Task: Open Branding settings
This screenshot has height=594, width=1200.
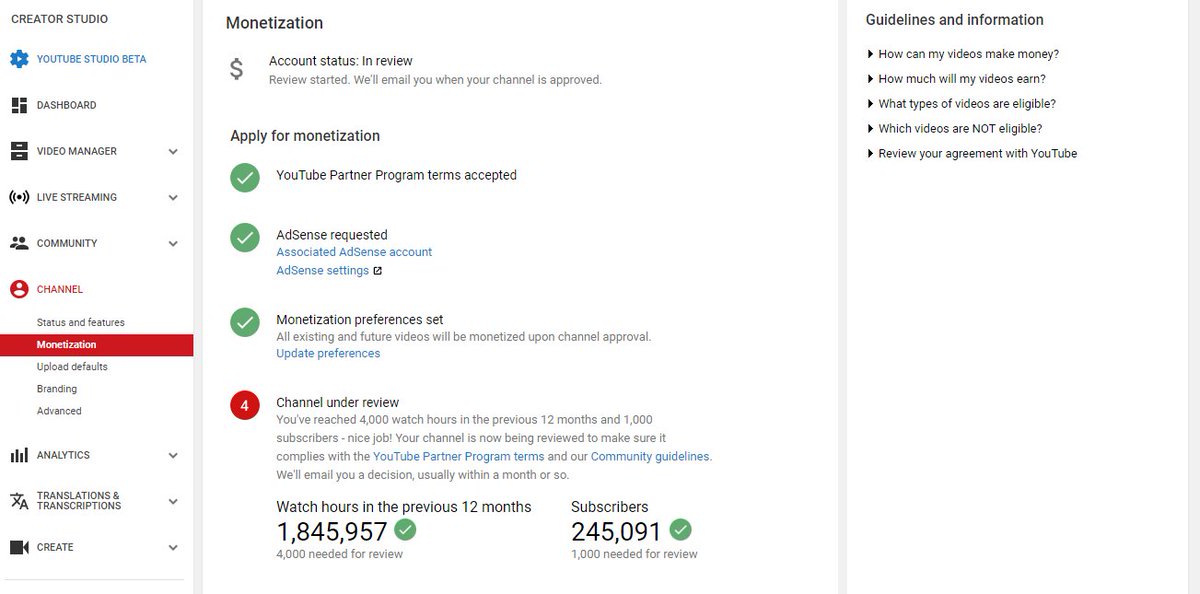Action: pyautogui.click(x=57, y=389)
